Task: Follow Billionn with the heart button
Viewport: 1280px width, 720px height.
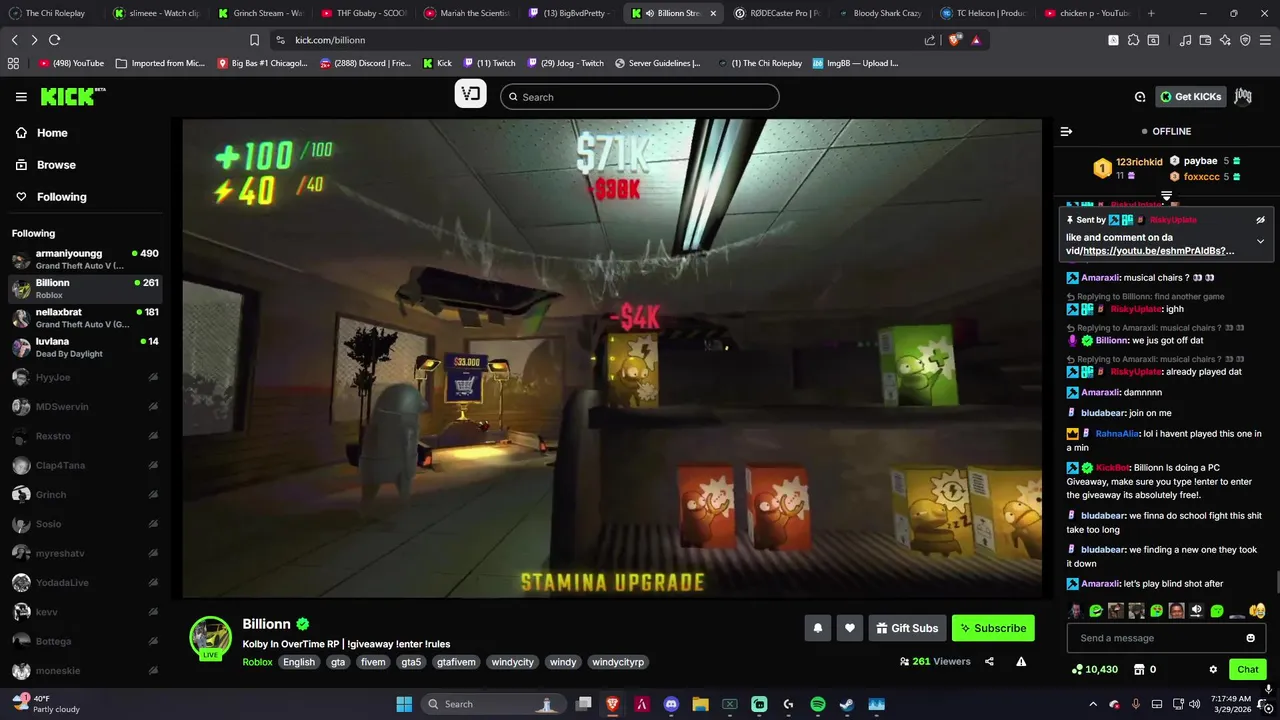Action: [x=850, y=628]
